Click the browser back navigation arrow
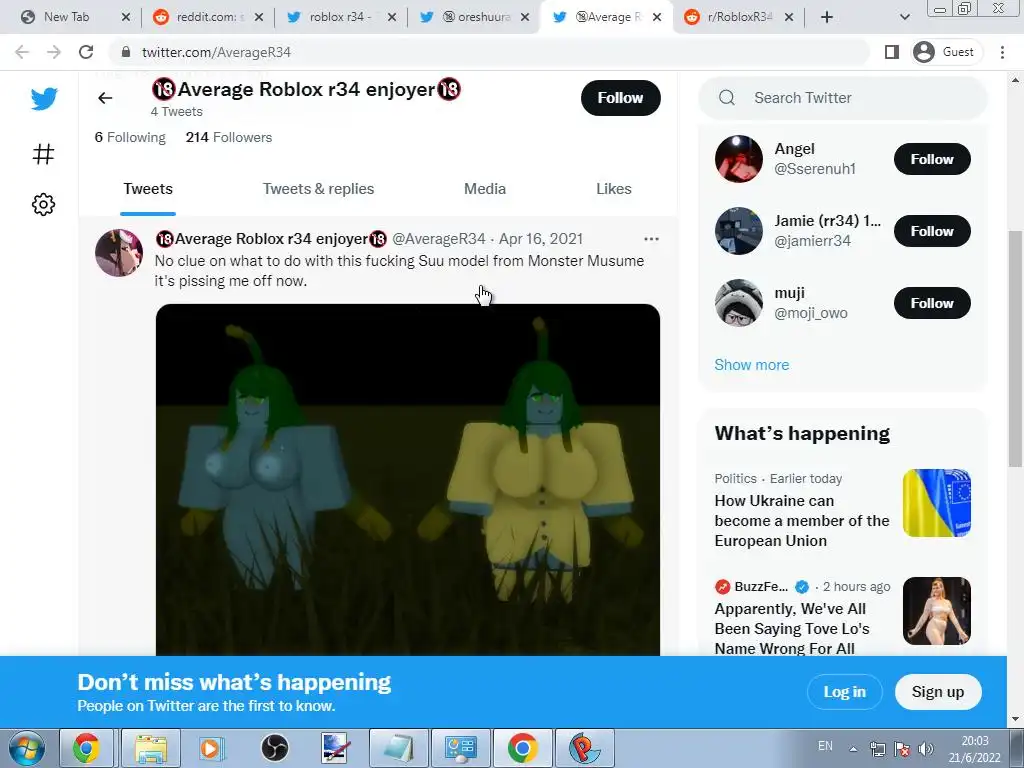1024x768 pixels. tap(22, 52)
